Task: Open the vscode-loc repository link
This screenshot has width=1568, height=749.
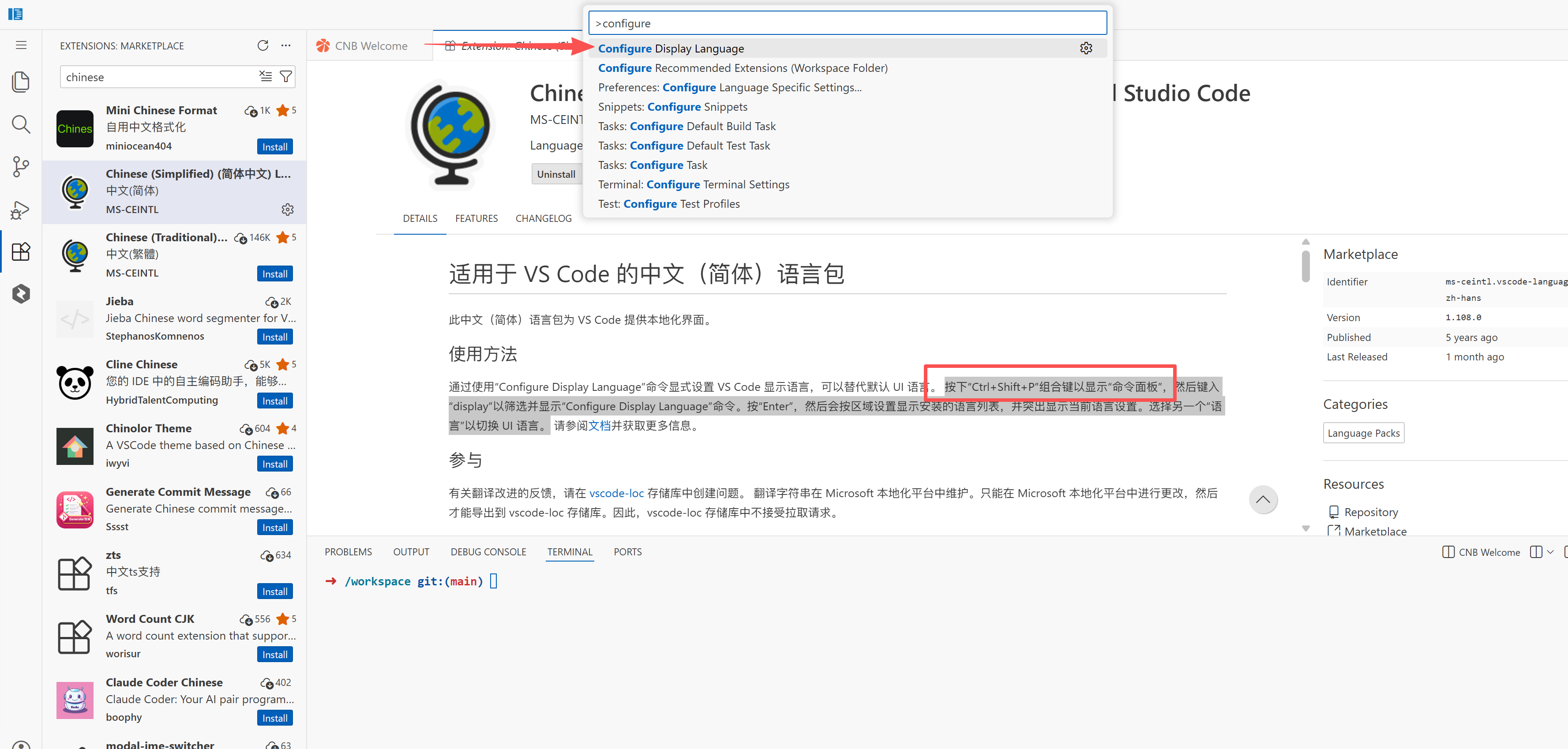Action: pyautogui.click(x=616, y=494)
